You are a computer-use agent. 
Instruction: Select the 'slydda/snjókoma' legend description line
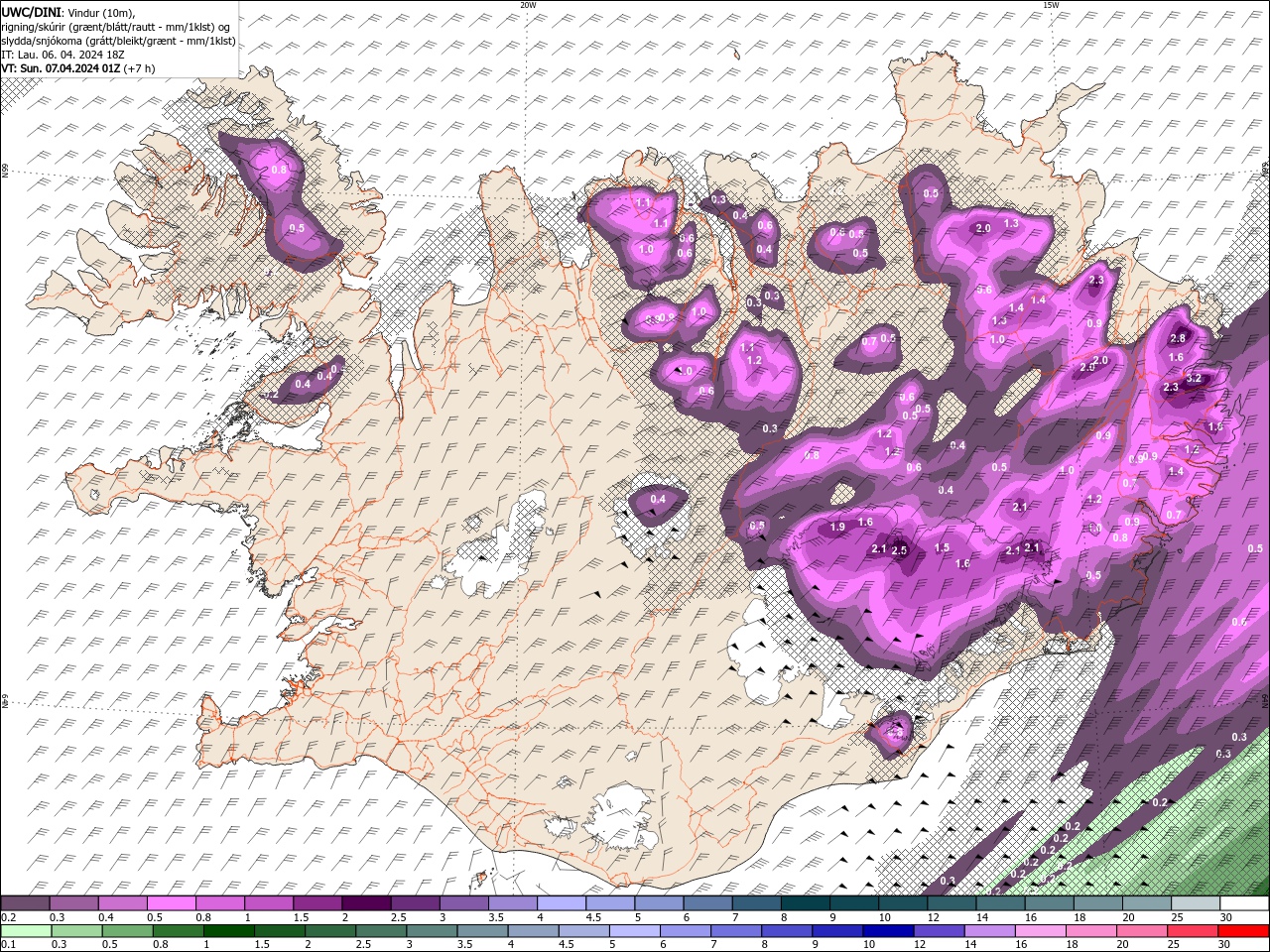tap(119, 41)
